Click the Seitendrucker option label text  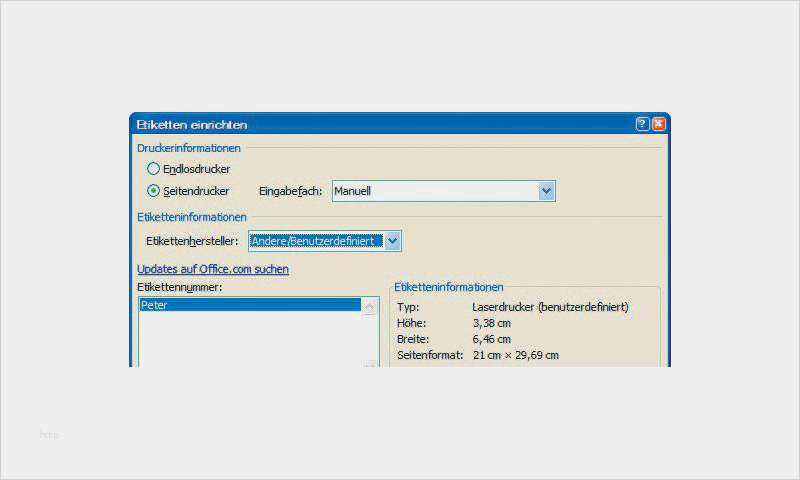(196, 190)
